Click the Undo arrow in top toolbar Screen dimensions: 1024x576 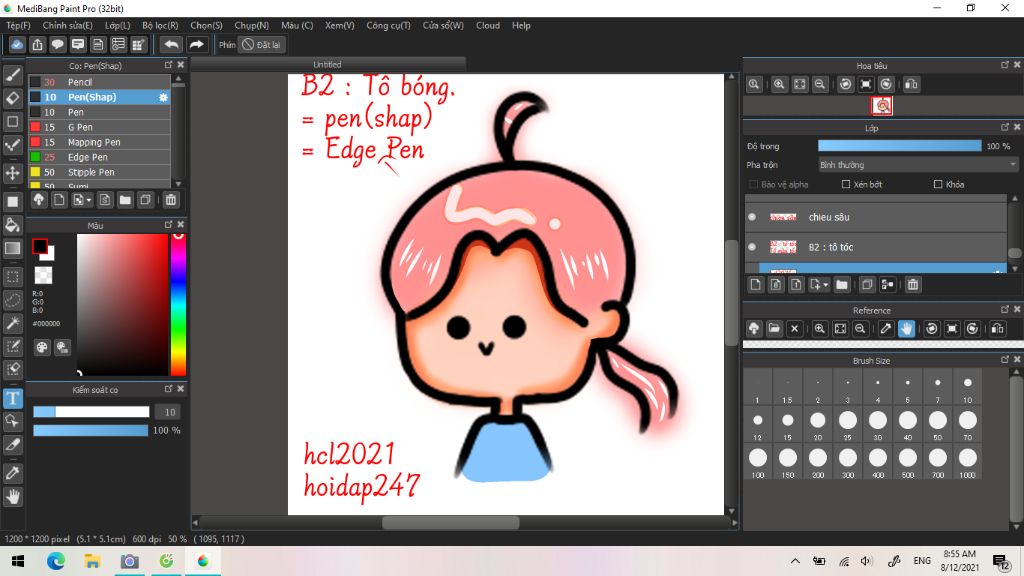point(171,44)
